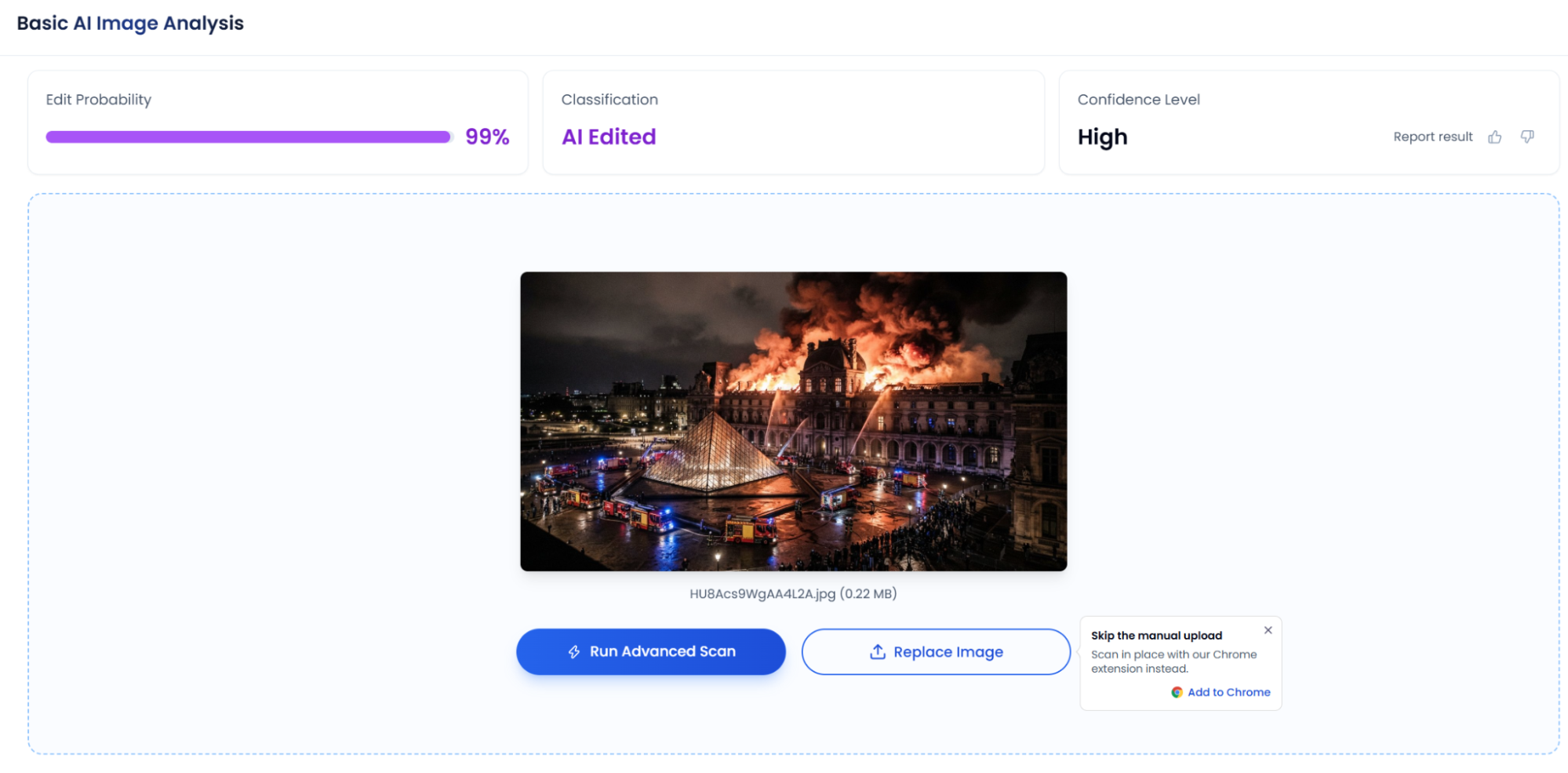Click the Basic AI Image Analysis heading
This screenshot has height=773, width=1568.
(x=130, y=24)
